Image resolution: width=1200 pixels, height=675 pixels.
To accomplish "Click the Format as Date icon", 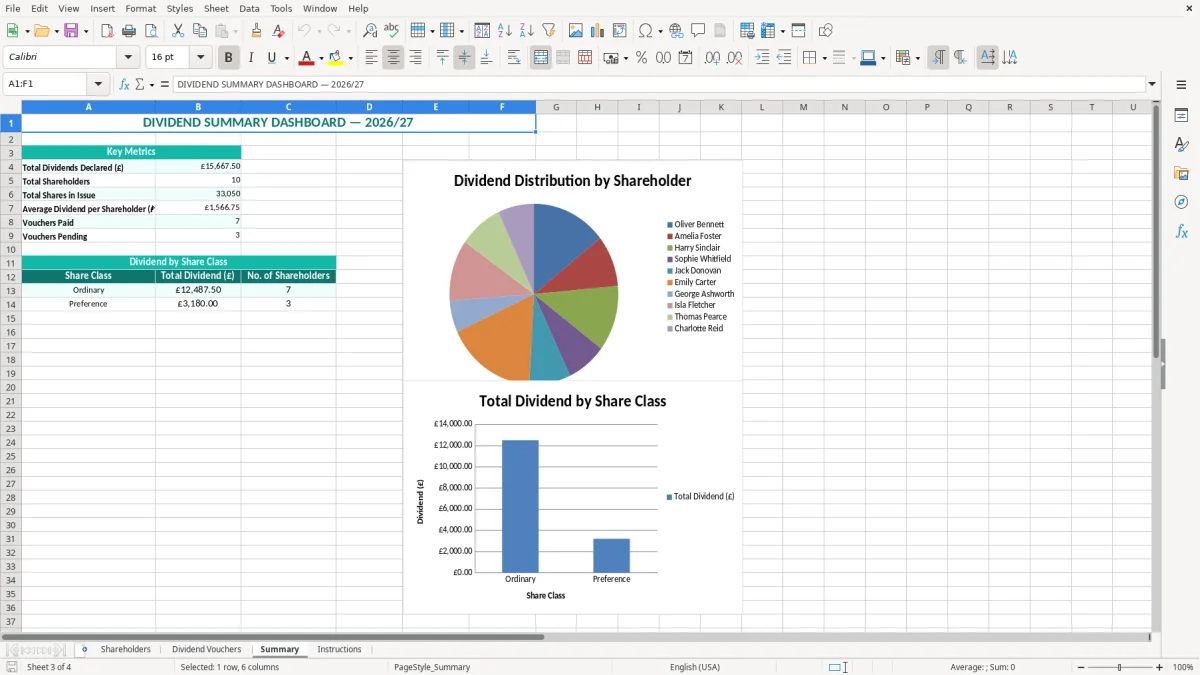I will [686, 58].
